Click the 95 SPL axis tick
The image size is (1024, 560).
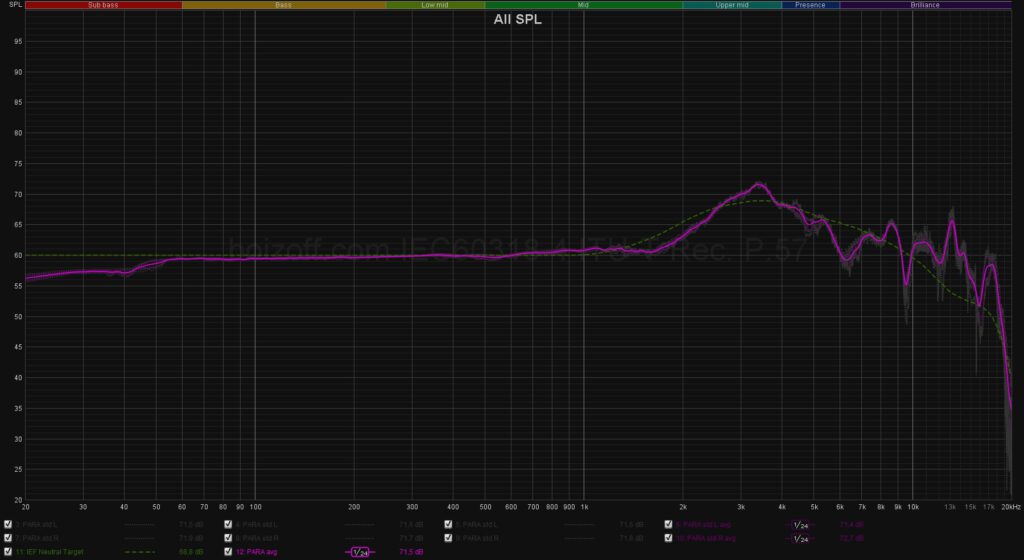tap(18, 41)
